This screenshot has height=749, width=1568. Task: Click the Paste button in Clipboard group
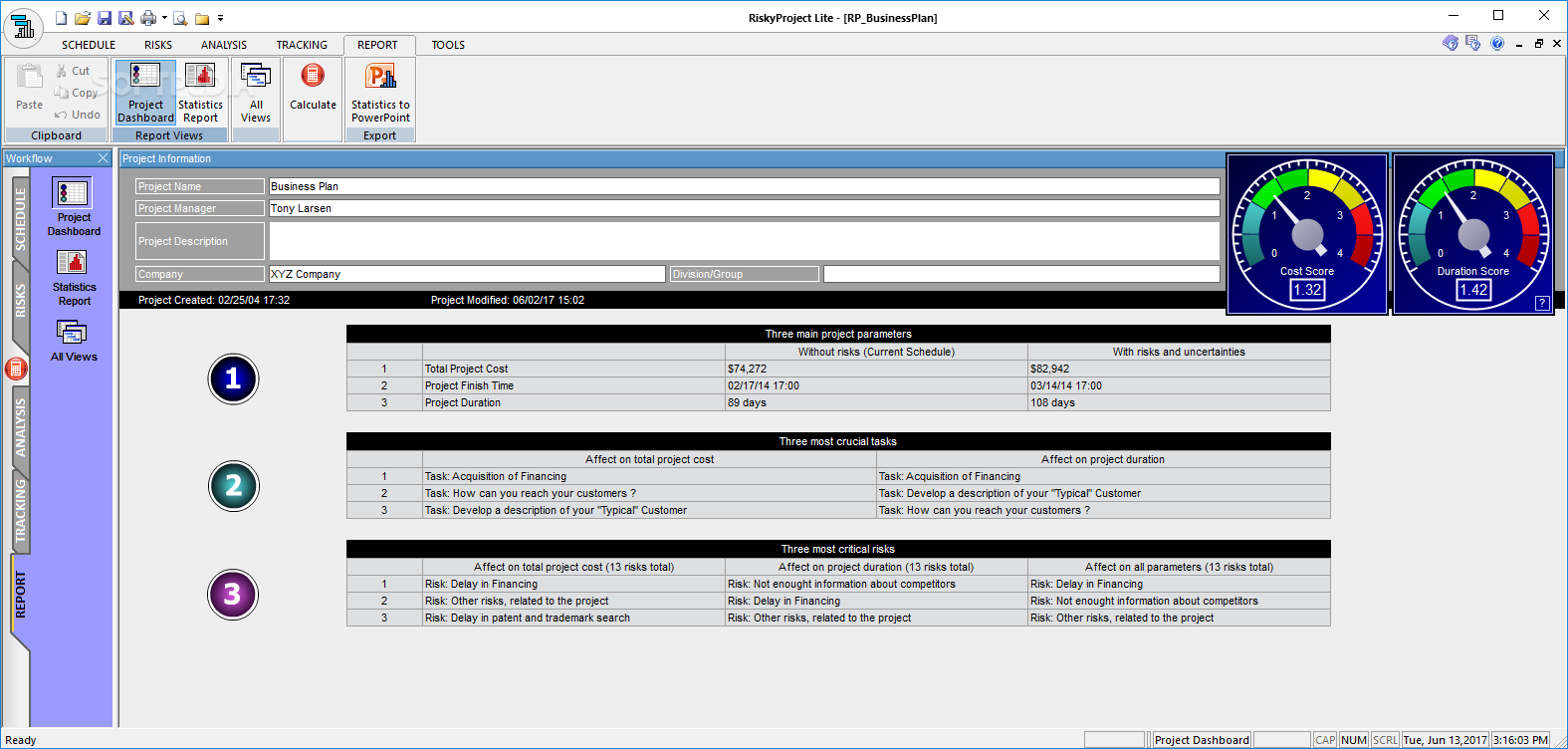[29, 87]
